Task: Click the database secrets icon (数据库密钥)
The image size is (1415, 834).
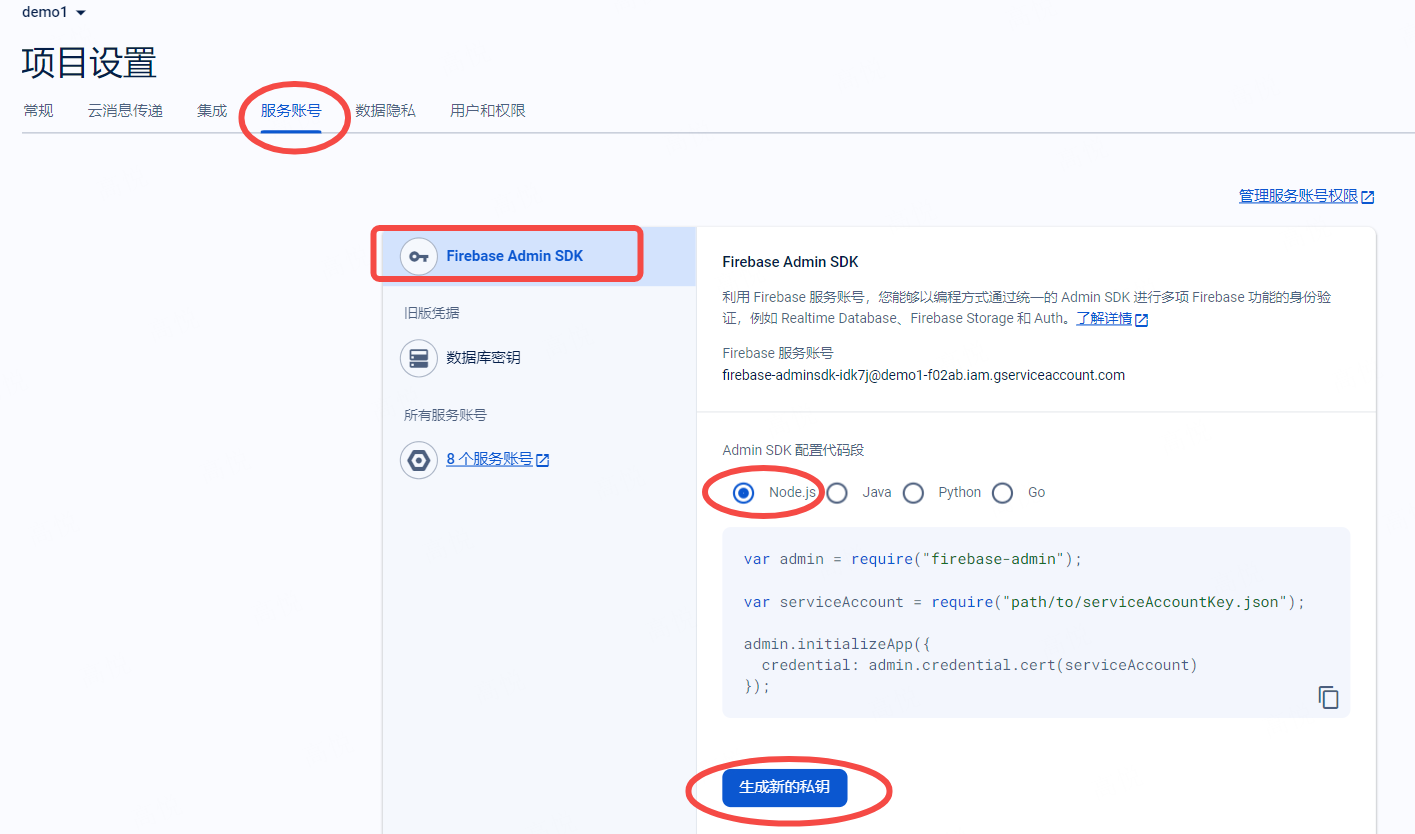Action: pyautogui.click(x=418, y=358)
